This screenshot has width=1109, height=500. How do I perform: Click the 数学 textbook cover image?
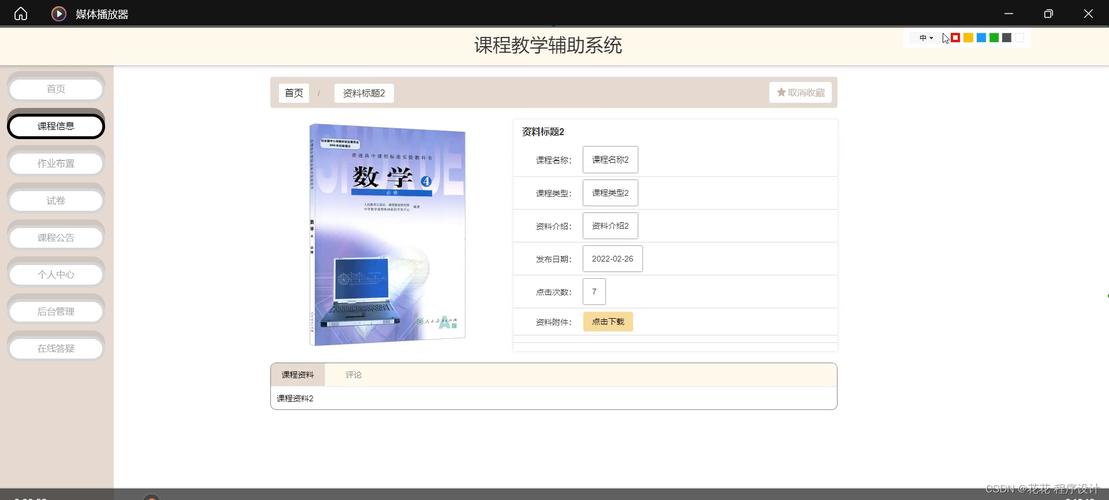(387, 235)
